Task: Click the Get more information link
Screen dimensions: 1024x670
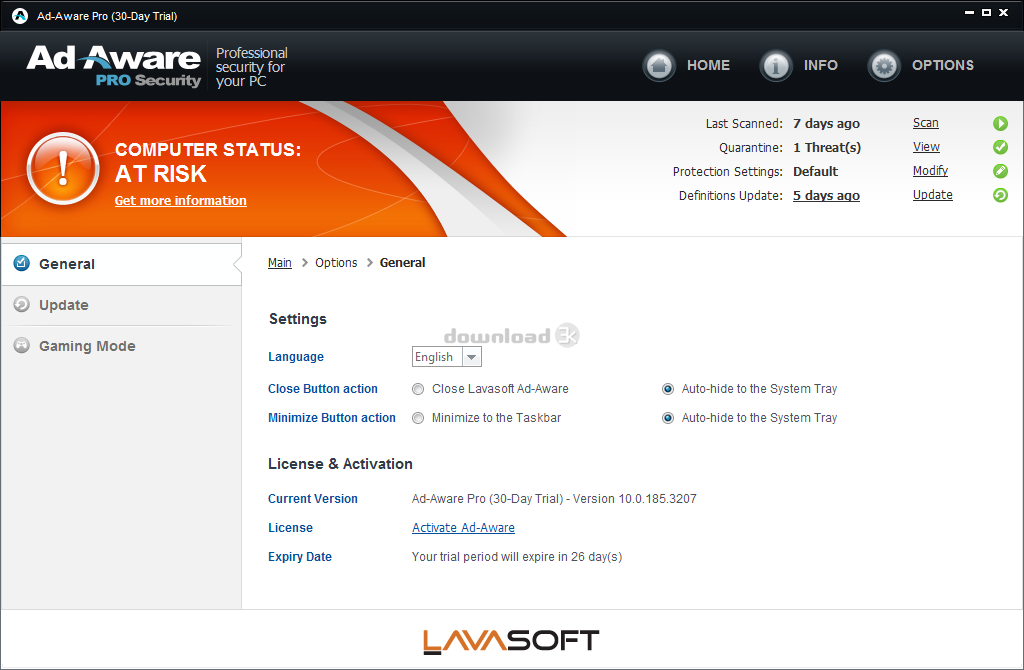Action: point(181,200)
